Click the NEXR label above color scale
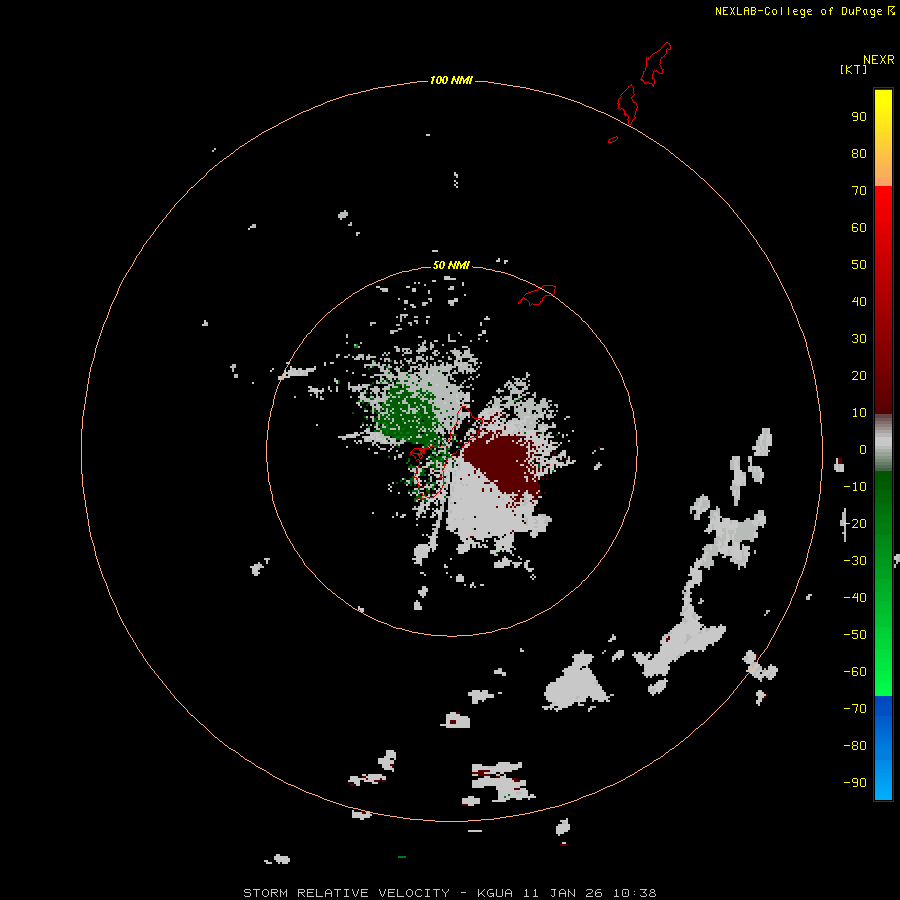 [878, 60]
